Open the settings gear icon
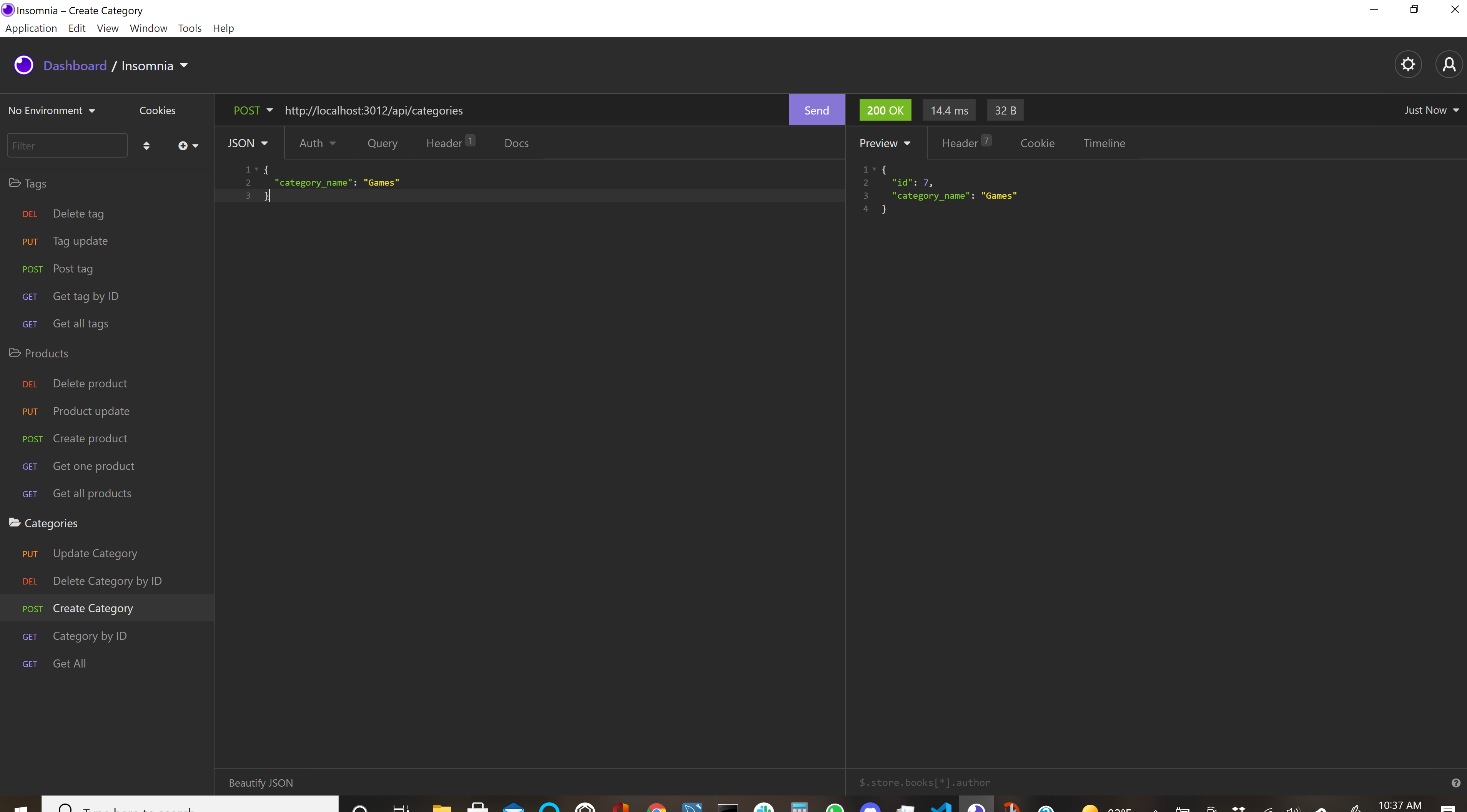This screenshot has height=812, width=1467. (x=1408, y=64)
